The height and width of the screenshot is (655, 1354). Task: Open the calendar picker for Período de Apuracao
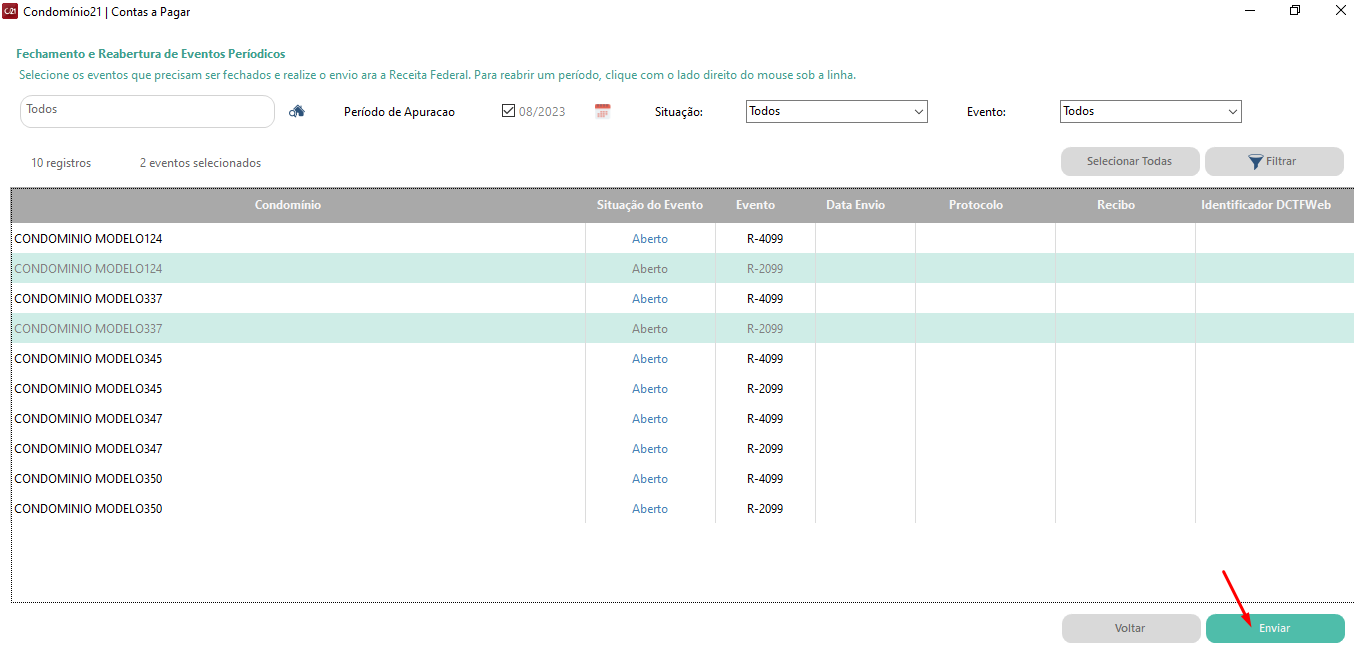pos(602,111)
